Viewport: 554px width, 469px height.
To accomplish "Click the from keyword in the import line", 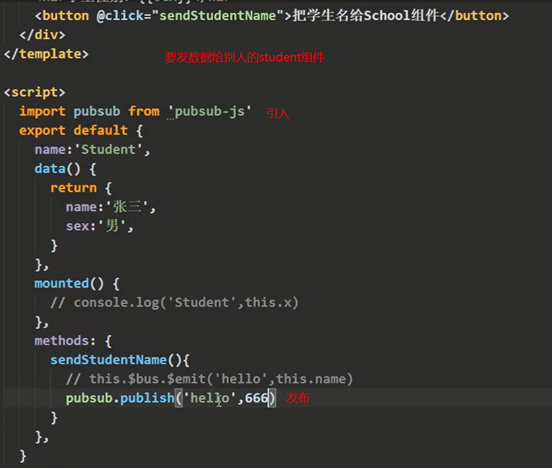I will pyautogui.click(x=143, y=111).
